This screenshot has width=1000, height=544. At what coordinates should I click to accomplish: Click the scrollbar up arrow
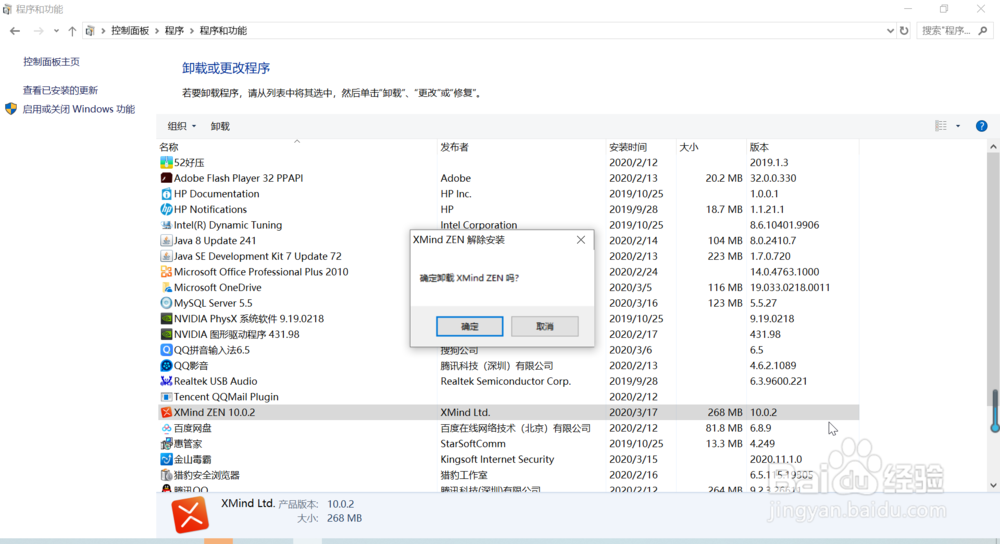993,147
